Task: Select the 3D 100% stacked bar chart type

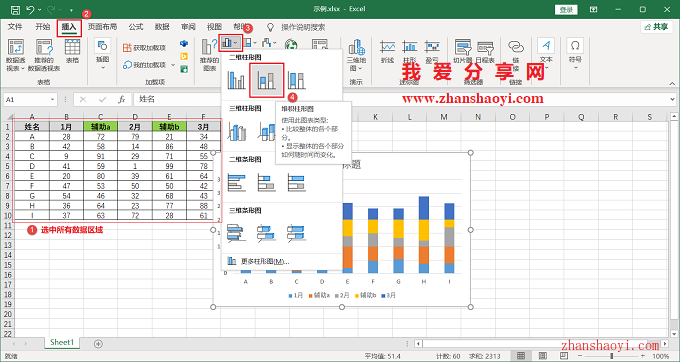Action: pyautogui.click(x=296, y=233)
